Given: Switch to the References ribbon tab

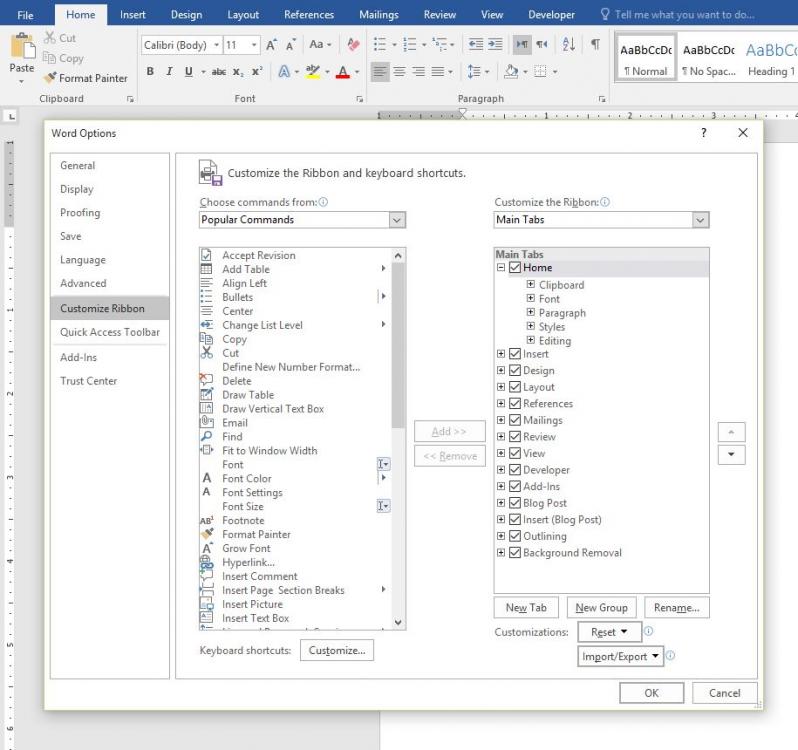Looking at the screenshot, I should click(x=309, y=15).
